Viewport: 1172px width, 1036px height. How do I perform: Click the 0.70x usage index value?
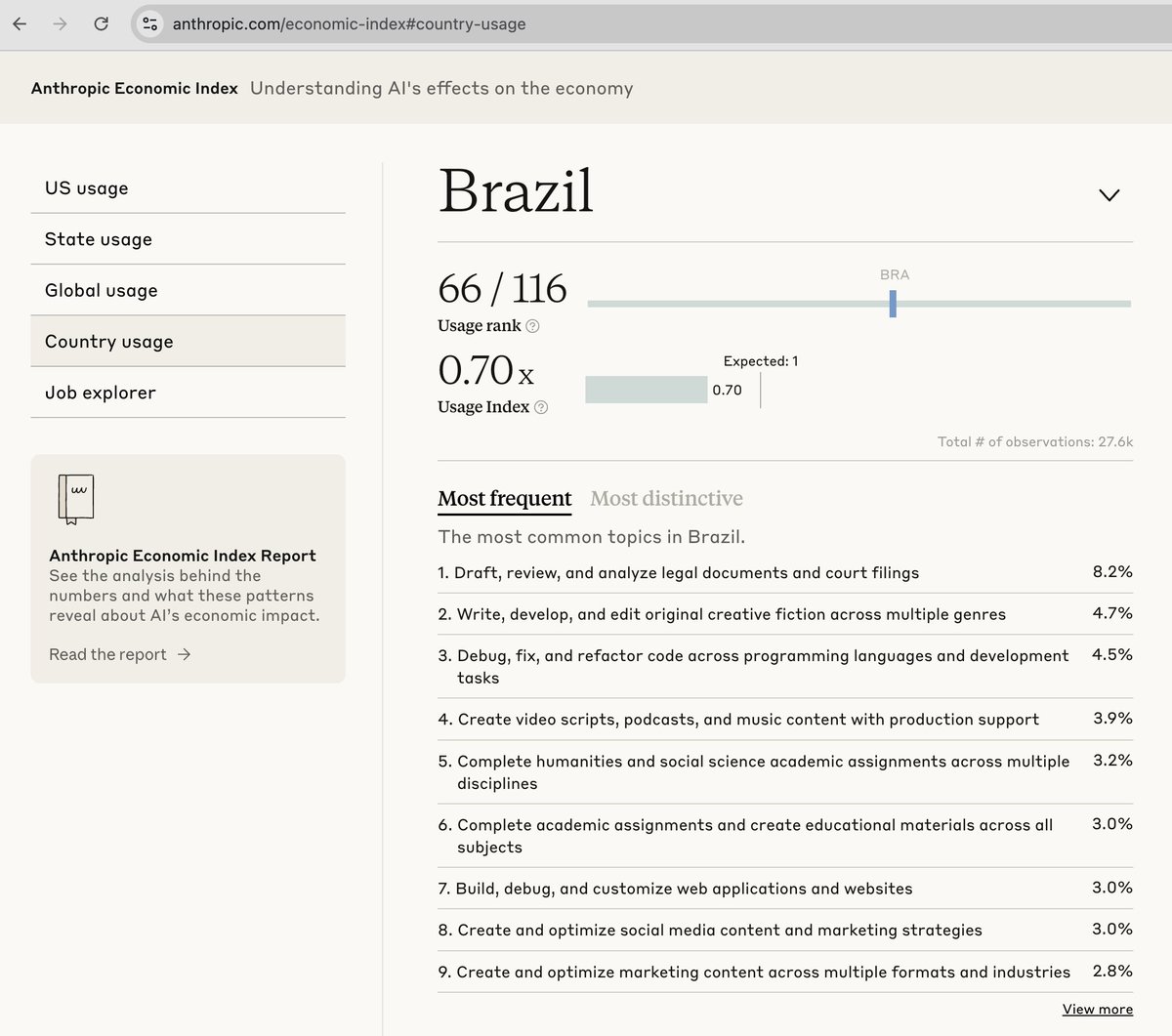(485, 370)
